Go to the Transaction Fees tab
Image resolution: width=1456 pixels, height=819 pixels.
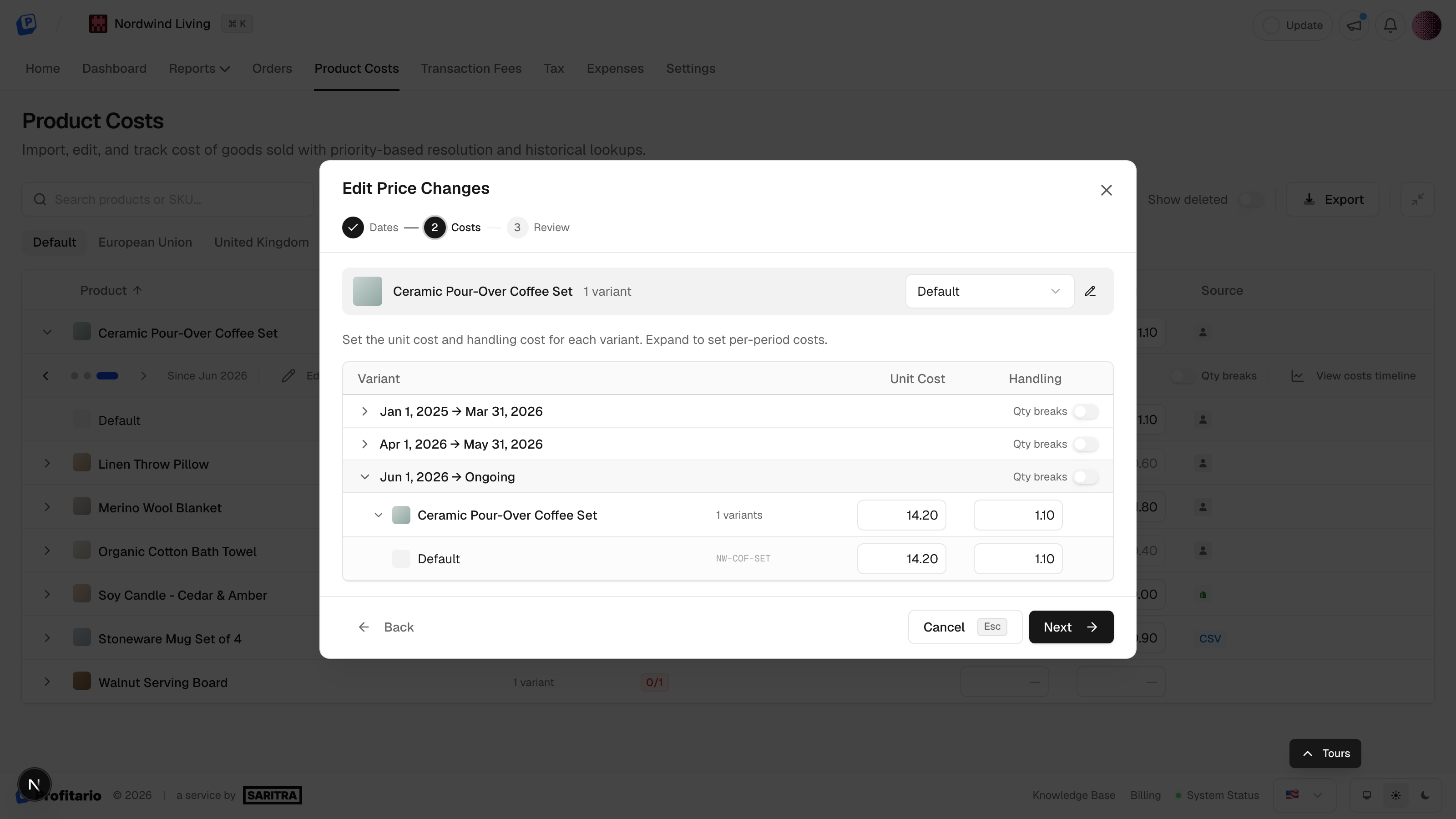[x=471, y=68]
